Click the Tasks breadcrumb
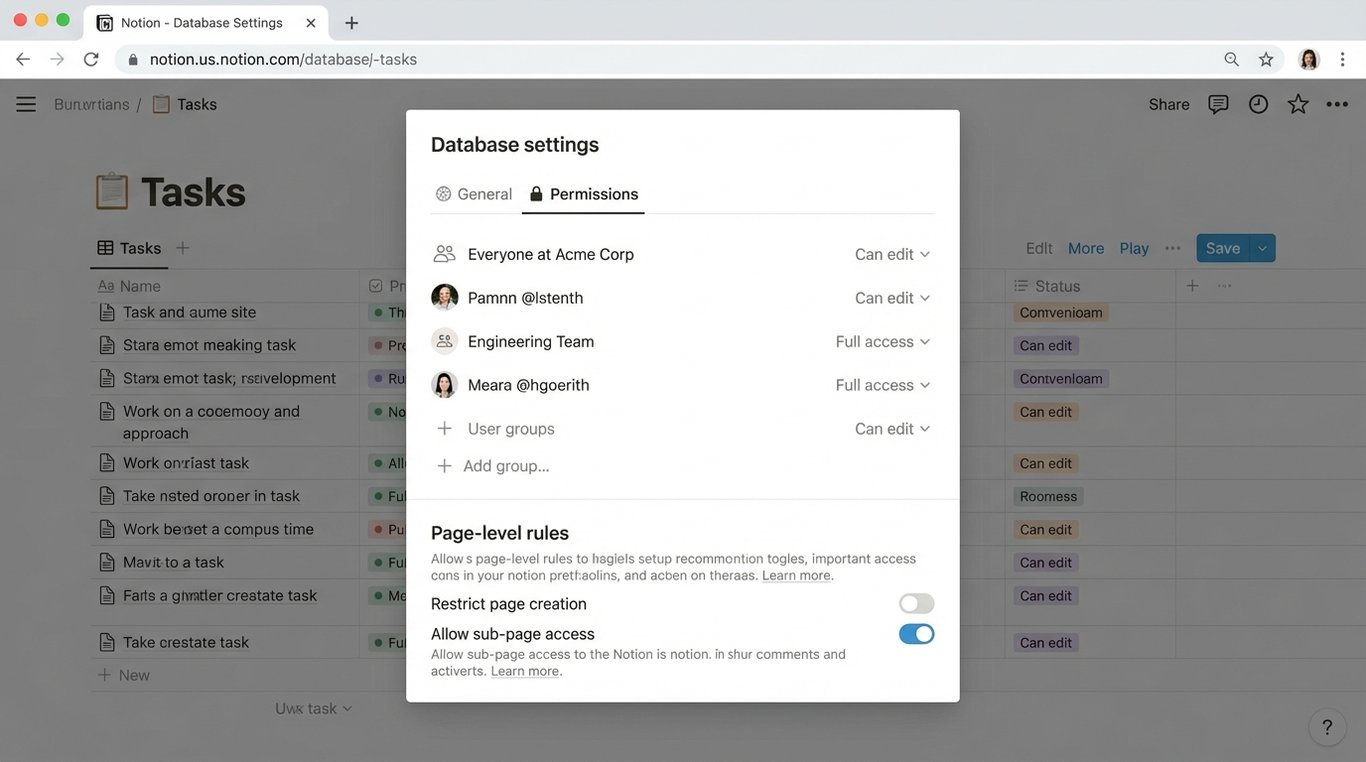The width and height of the screenshot is (1366, 762). pos(184,104)
